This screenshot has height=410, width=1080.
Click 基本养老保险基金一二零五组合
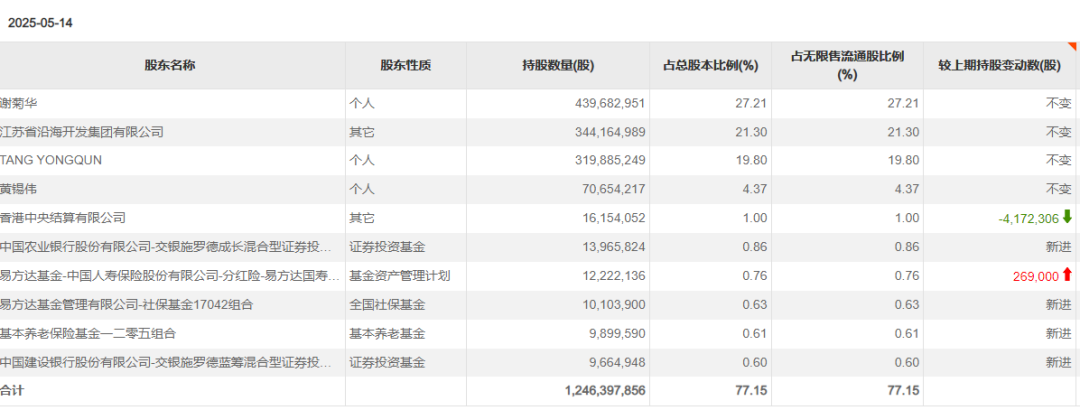88,334
